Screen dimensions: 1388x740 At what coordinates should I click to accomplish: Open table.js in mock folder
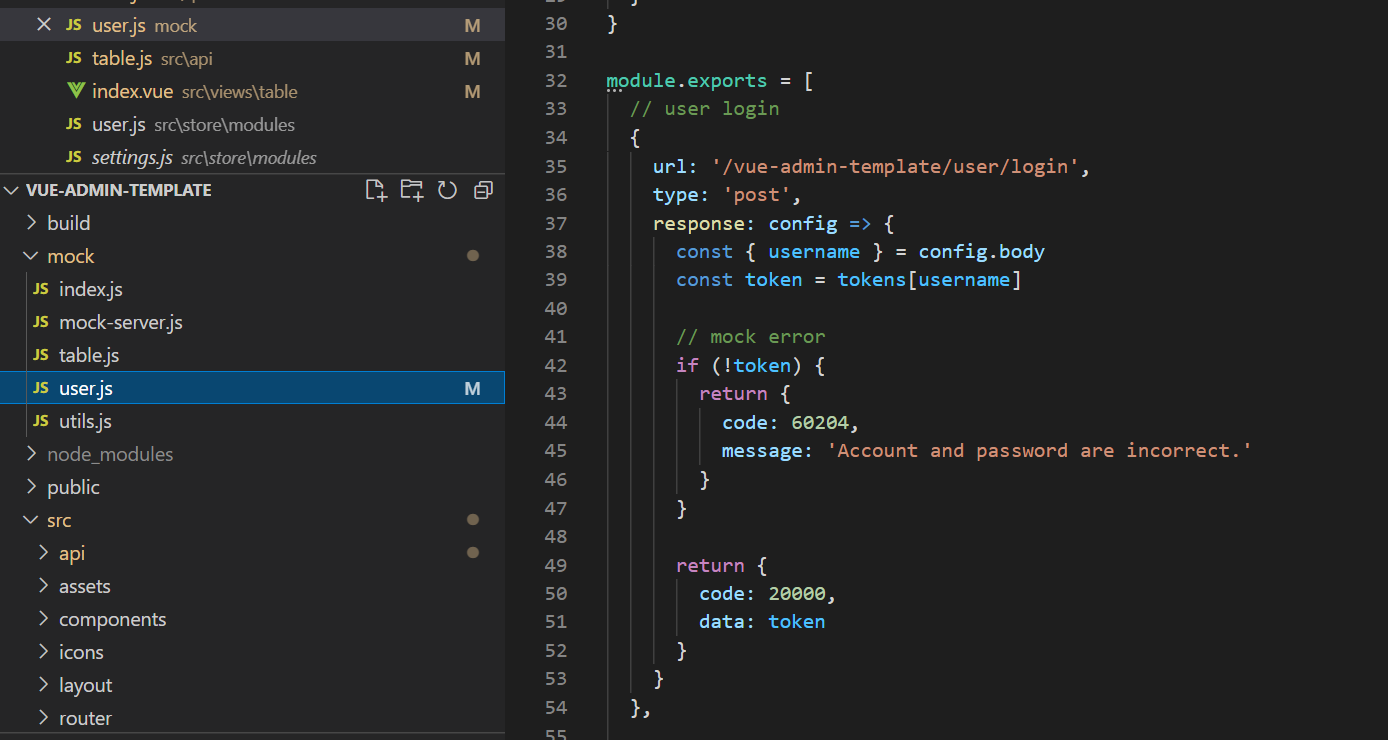pos(252,355)
